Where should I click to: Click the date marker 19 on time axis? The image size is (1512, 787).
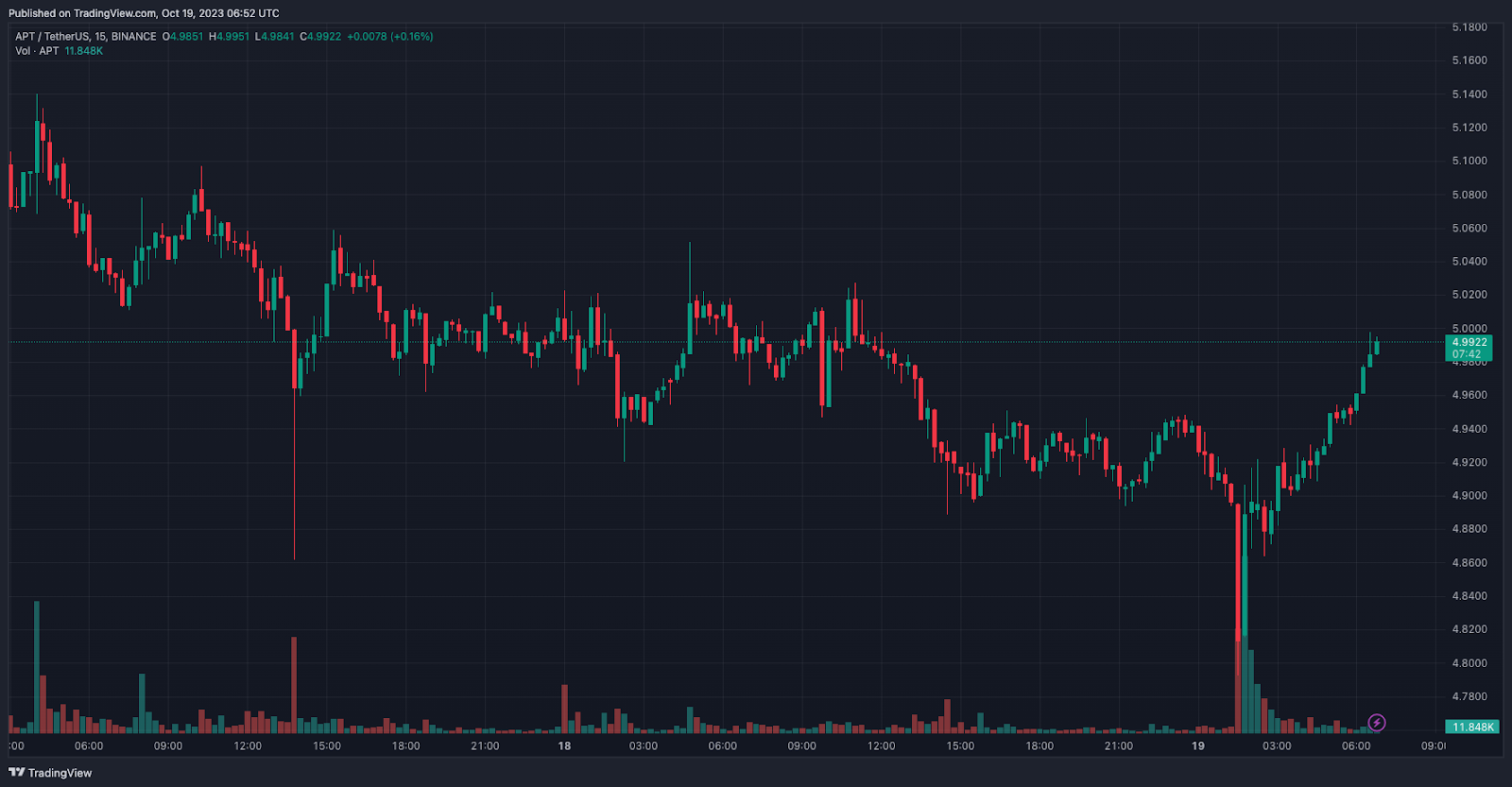point(1197,746)
